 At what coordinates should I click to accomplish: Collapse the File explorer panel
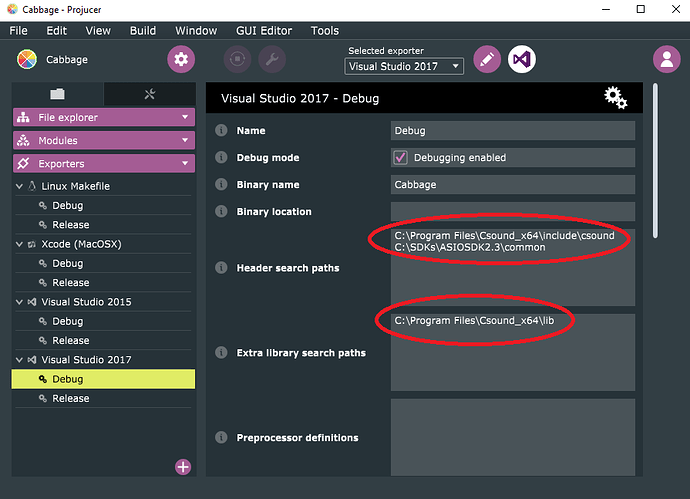click(x=104, y=117)
